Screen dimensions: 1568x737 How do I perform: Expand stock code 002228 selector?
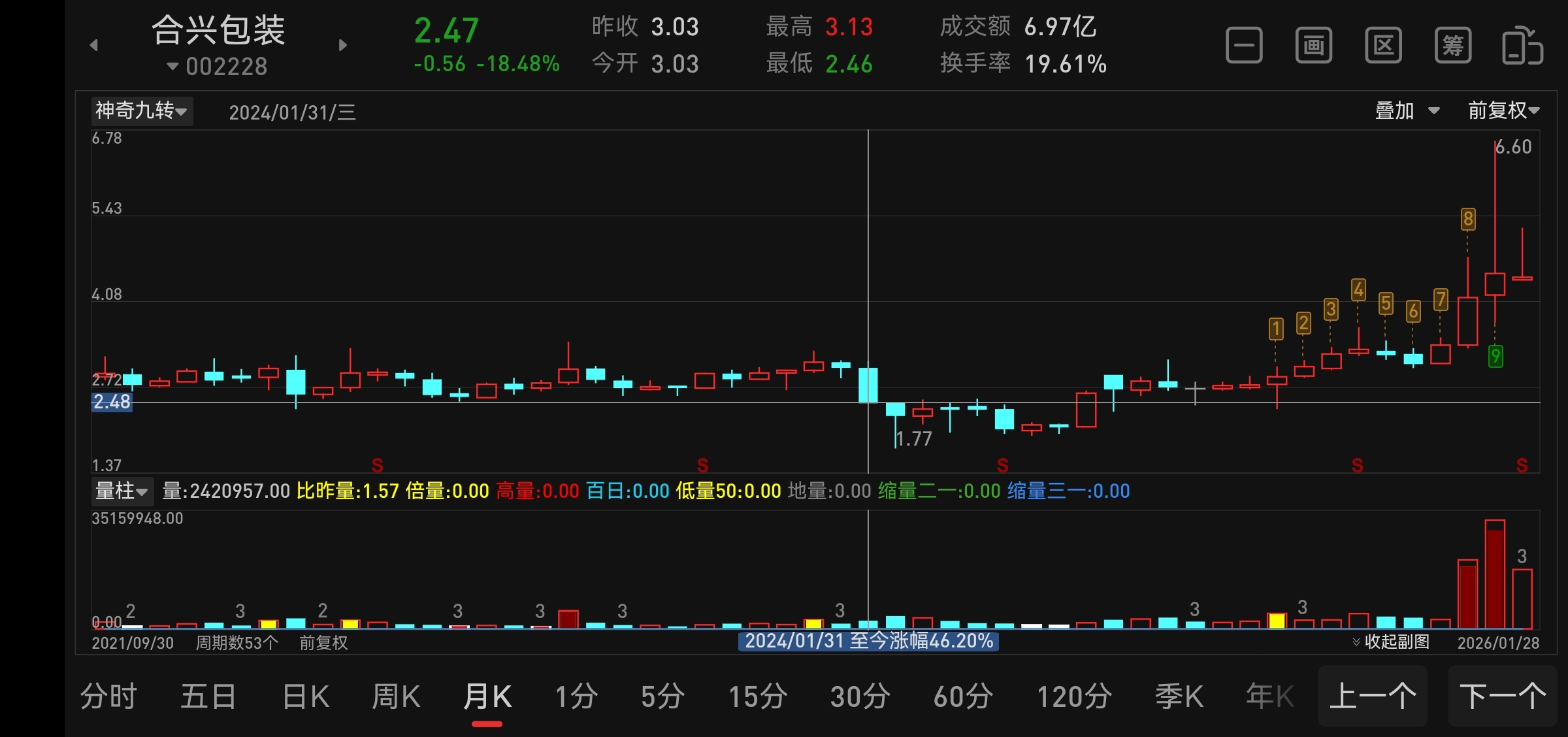[x=218, y=67]
